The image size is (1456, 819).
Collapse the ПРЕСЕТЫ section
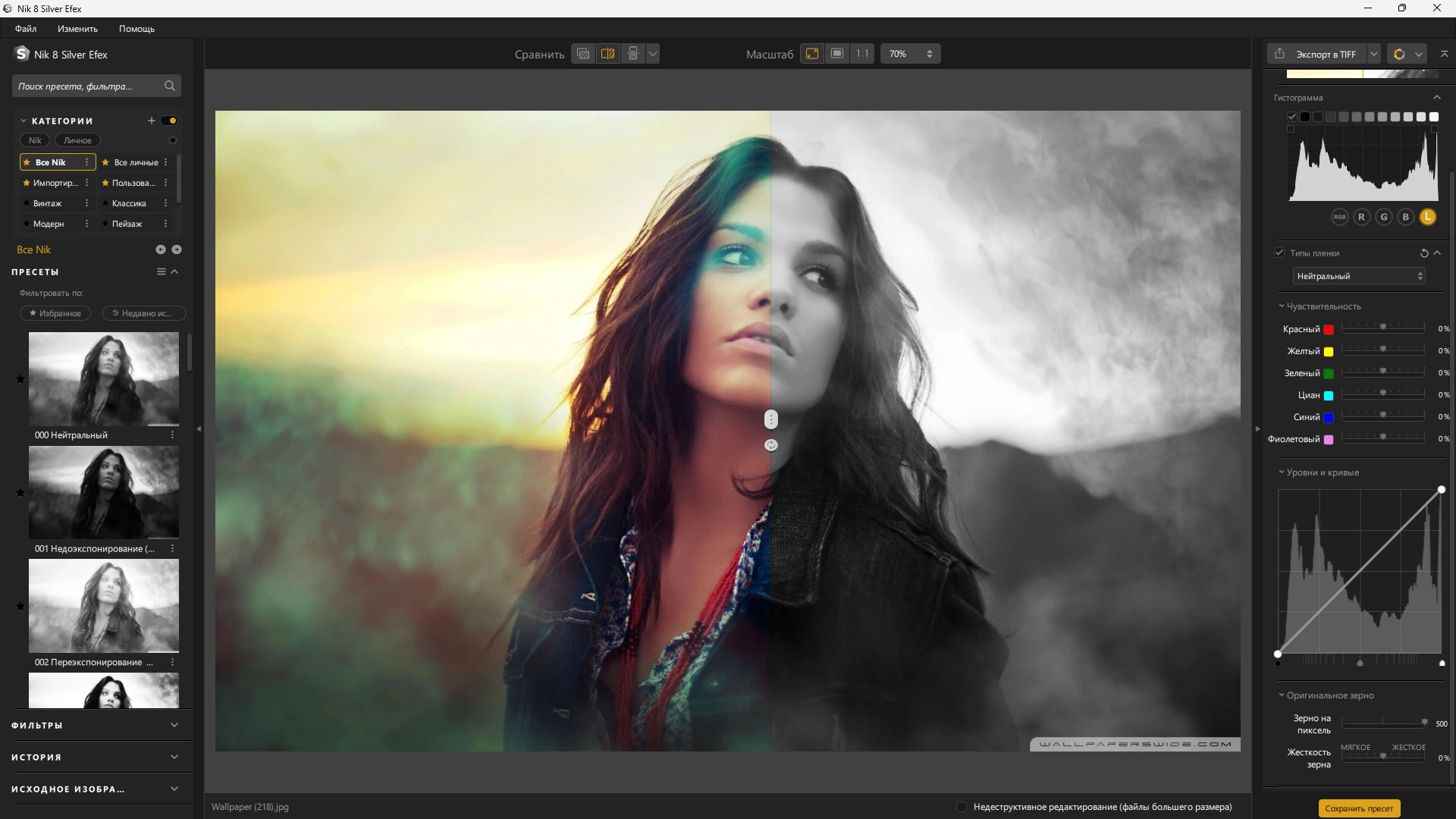click(x=174, y=271)
